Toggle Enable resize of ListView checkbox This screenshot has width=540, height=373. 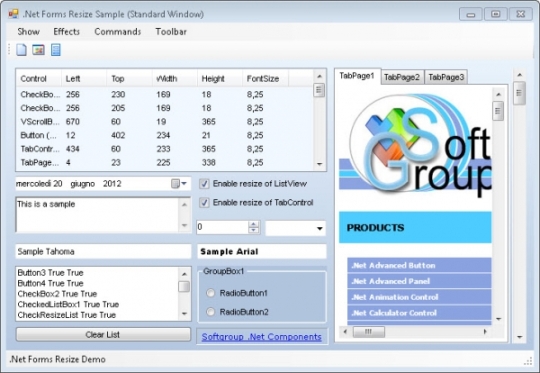point(204,184)
